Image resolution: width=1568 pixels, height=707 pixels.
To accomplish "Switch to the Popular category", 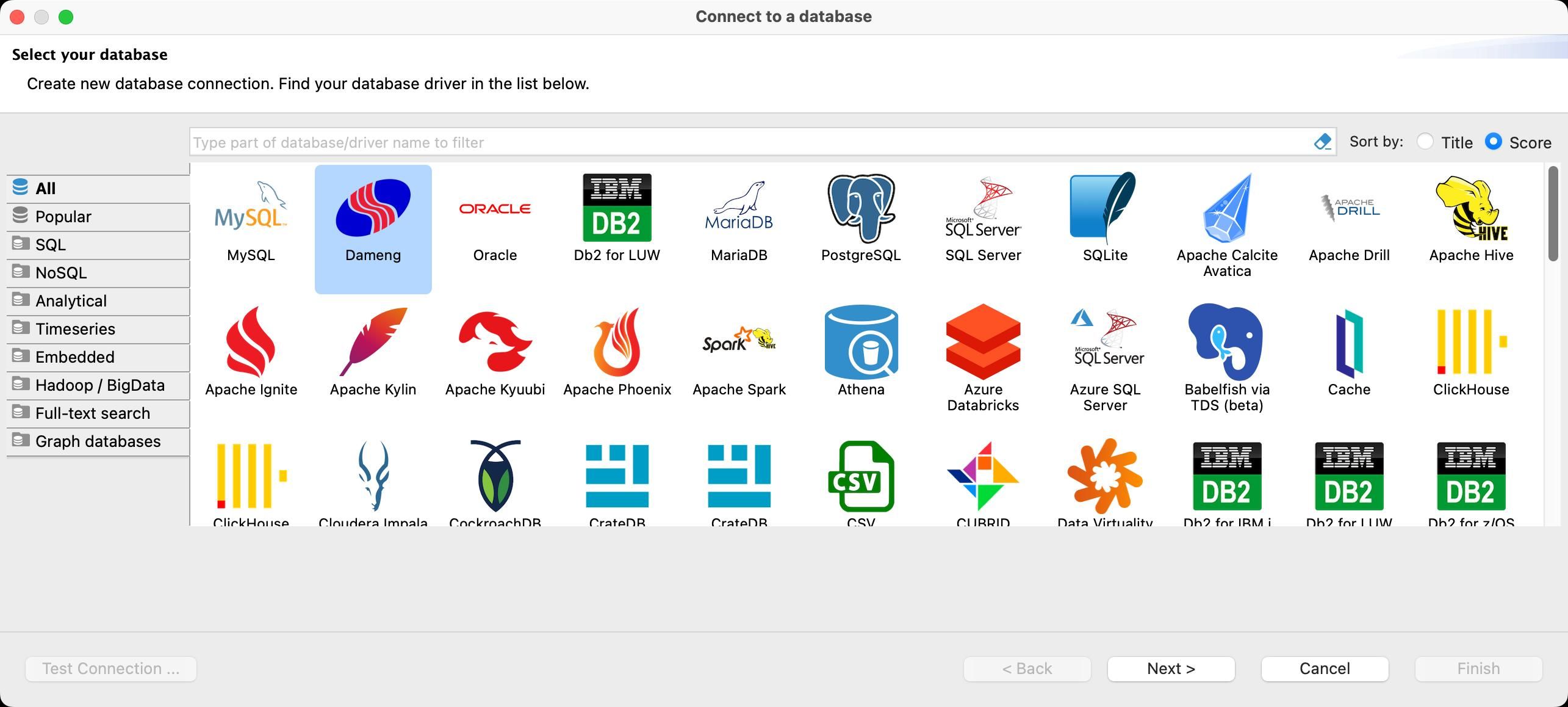I will 98,216.
